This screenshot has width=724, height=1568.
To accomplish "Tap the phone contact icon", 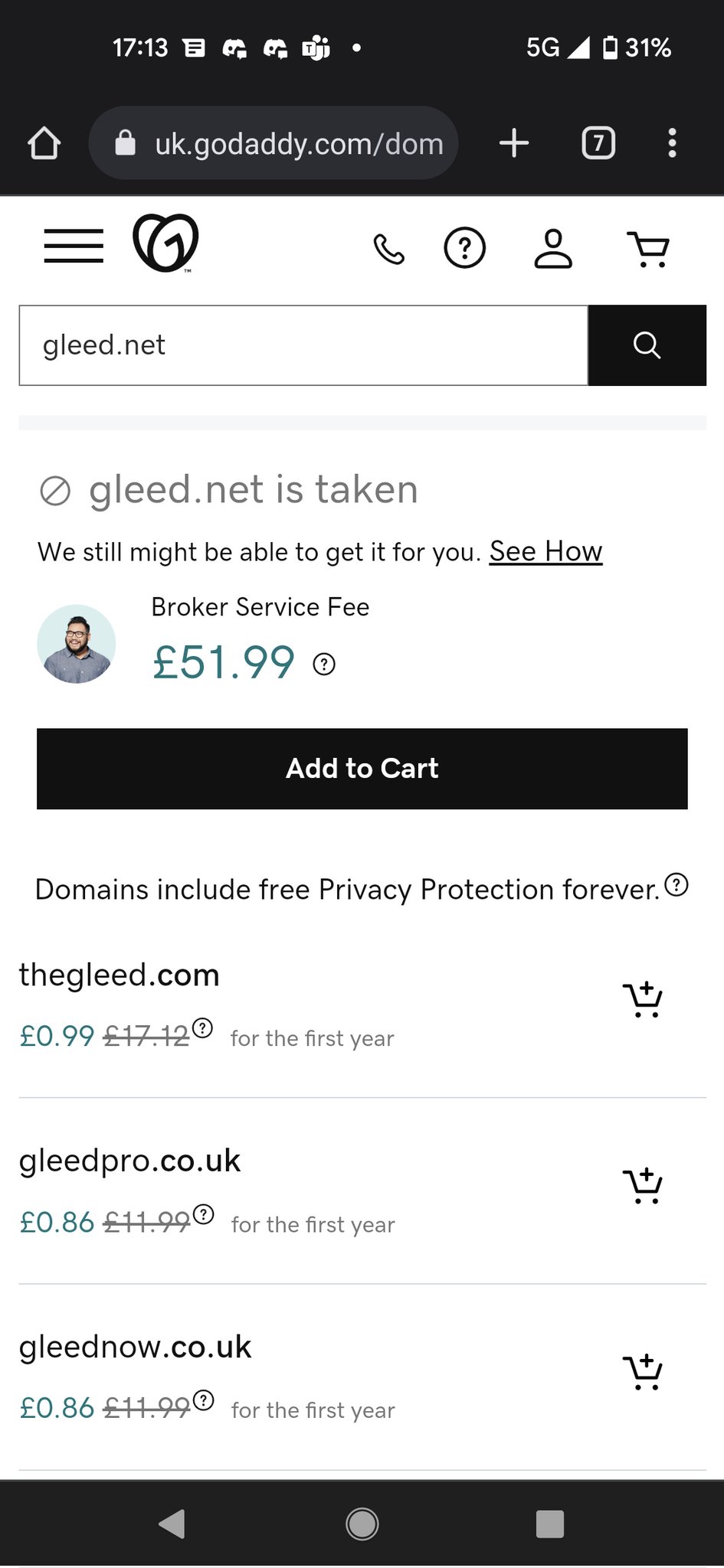I will pos(388,249).
